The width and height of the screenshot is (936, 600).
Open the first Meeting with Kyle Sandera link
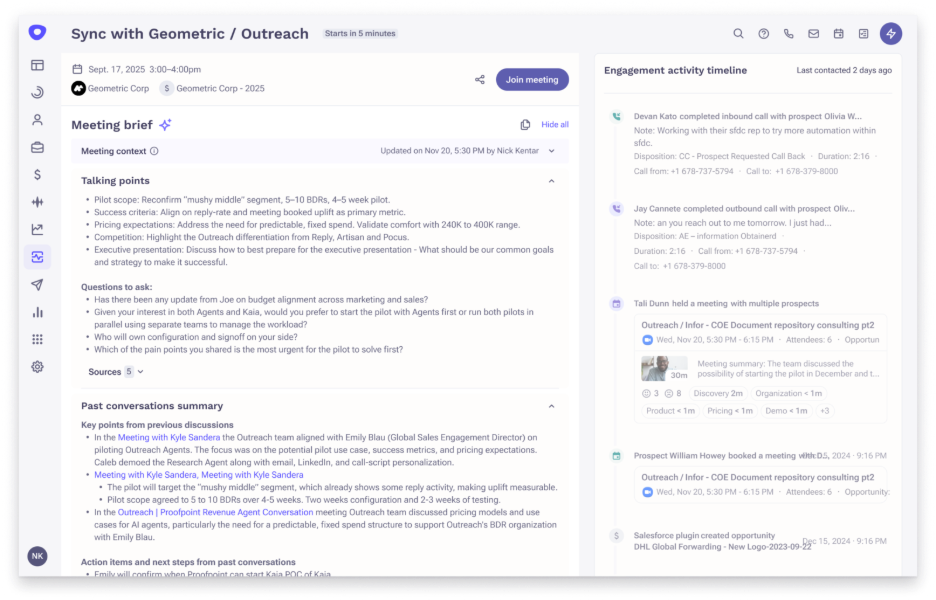coord(169,438)
